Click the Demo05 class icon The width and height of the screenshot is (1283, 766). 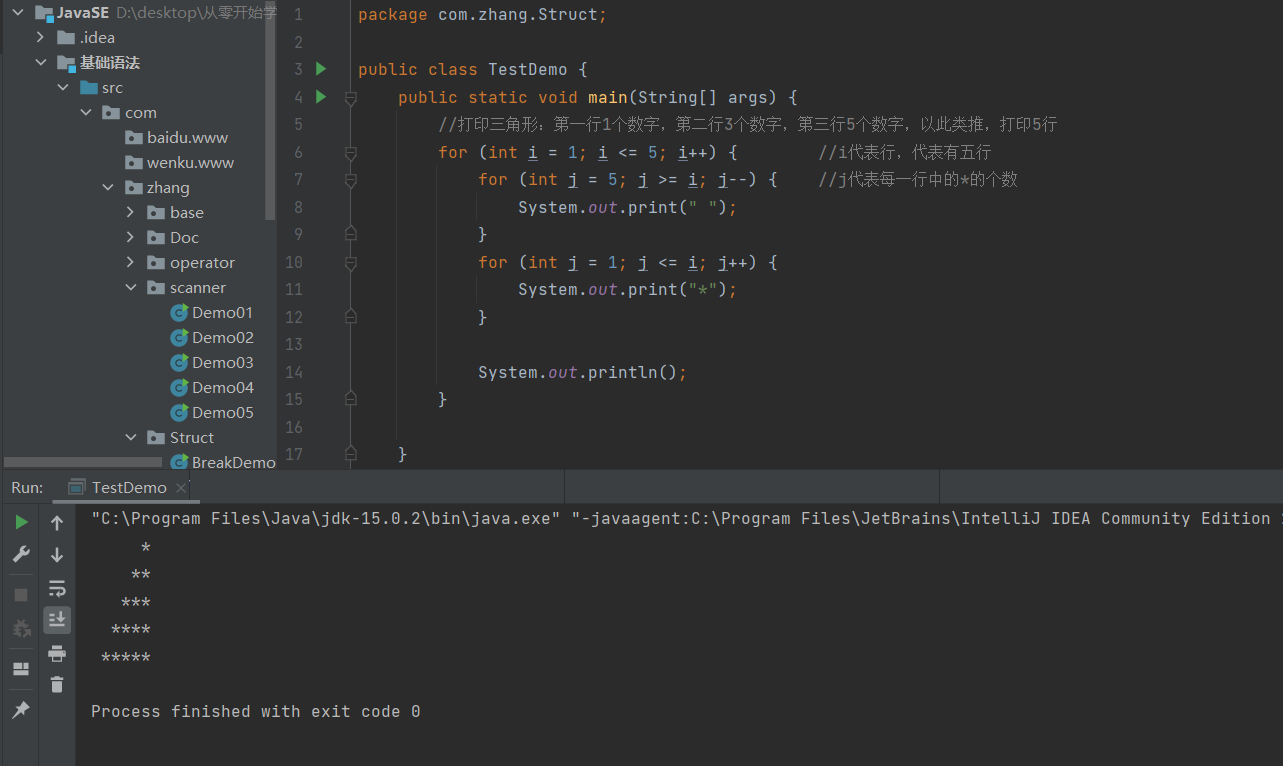[x=180, y=412]
